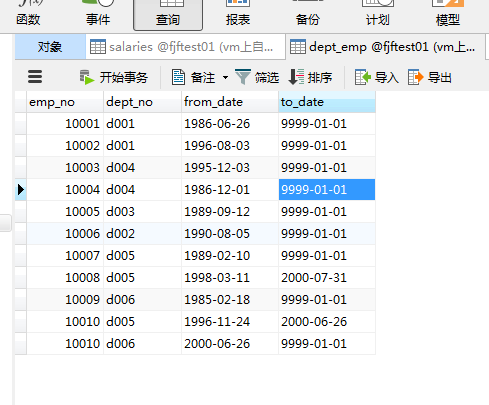Viewport: 489px width, 405px height.
Task: Select the from_date cell 1996-08-03
Action: (230, 146)
